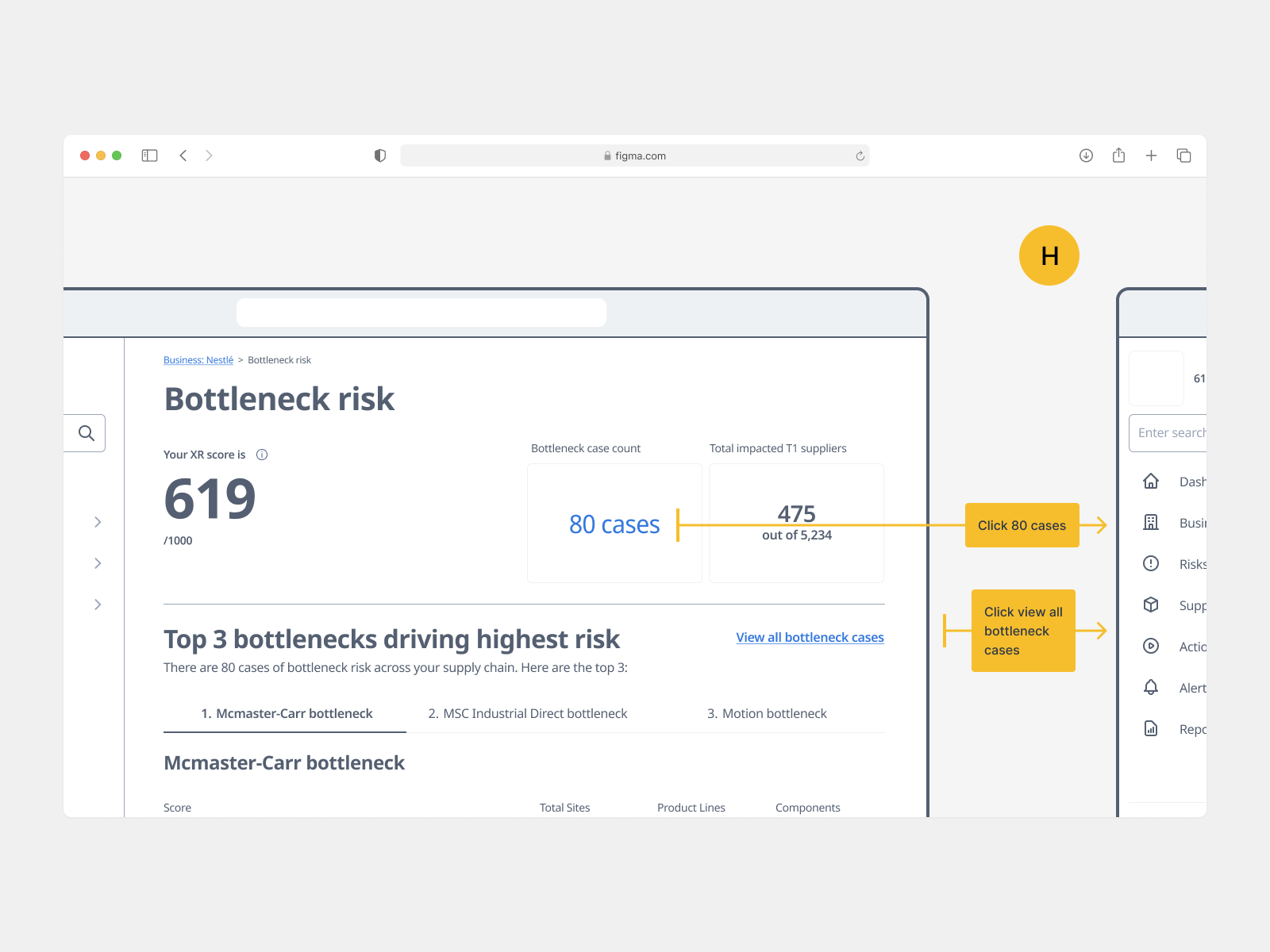
Task: Click the Alerts bell icon
Action: 1151,687
